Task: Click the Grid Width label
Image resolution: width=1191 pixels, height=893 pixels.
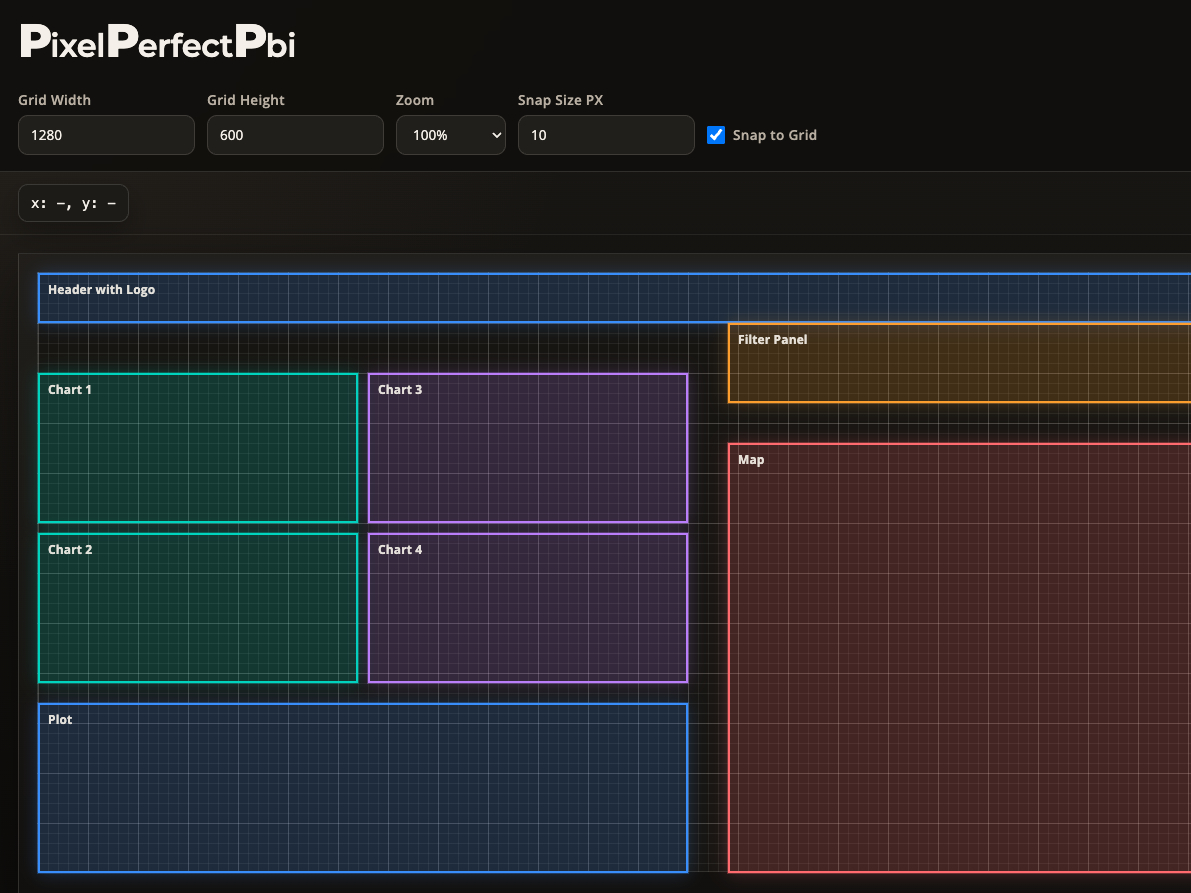Action: pyautogui.click(x=55, y=100)
